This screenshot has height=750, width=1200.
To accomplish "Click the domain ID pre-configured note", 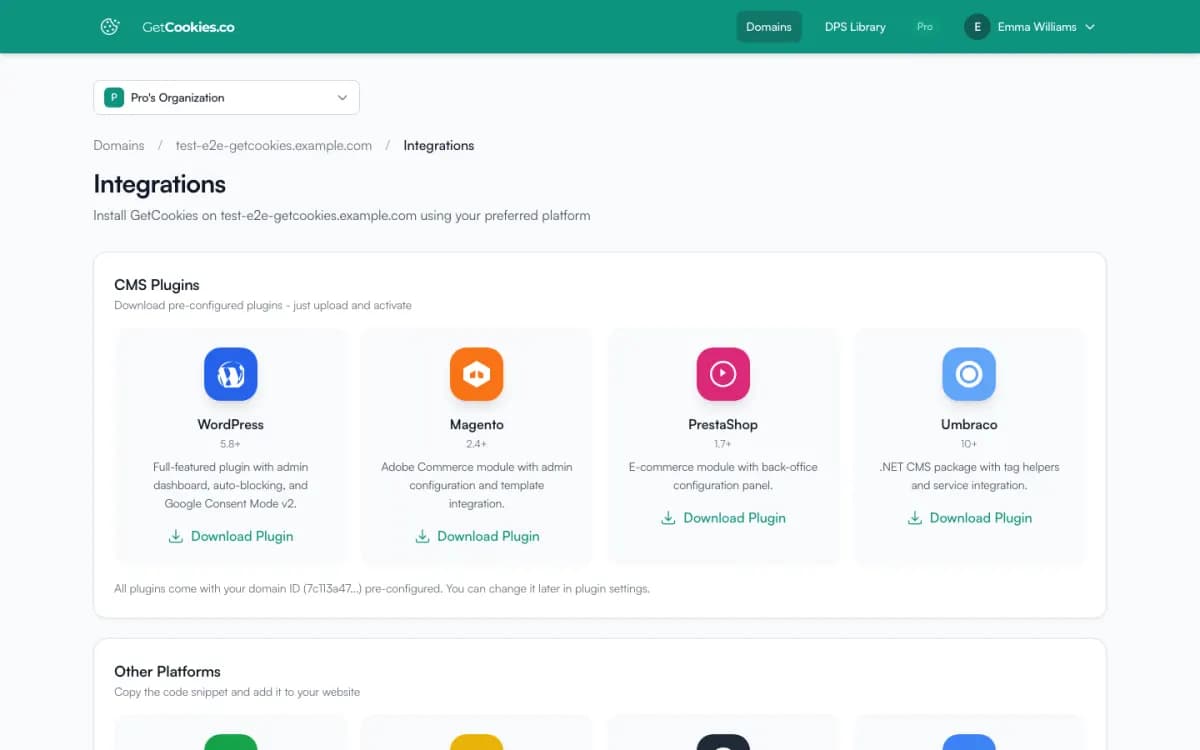I will pyautogui.click(x=382, y=588).
